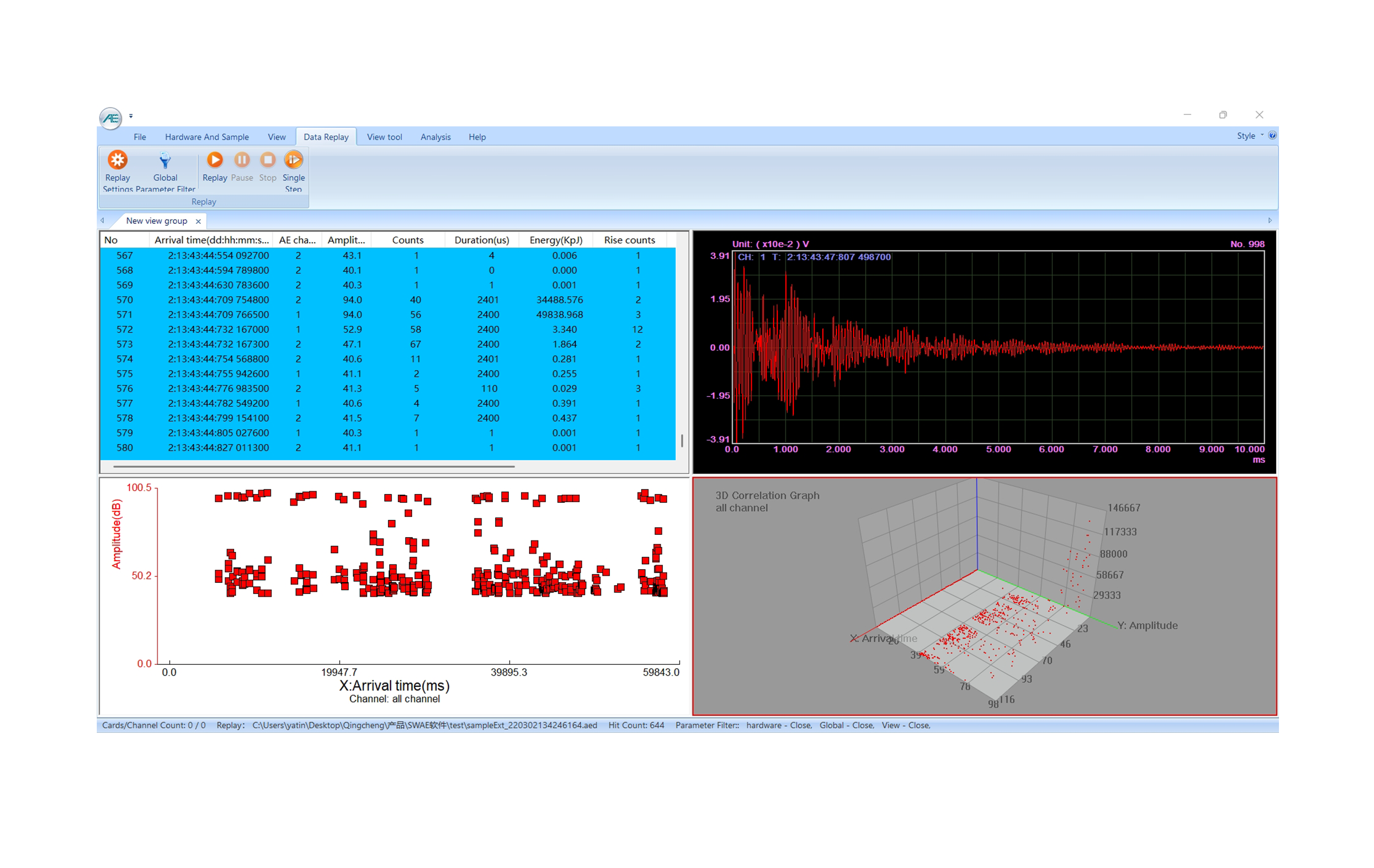Switch to the Analysis ribbon tab

pyautogui.click(x=435, y=137)
